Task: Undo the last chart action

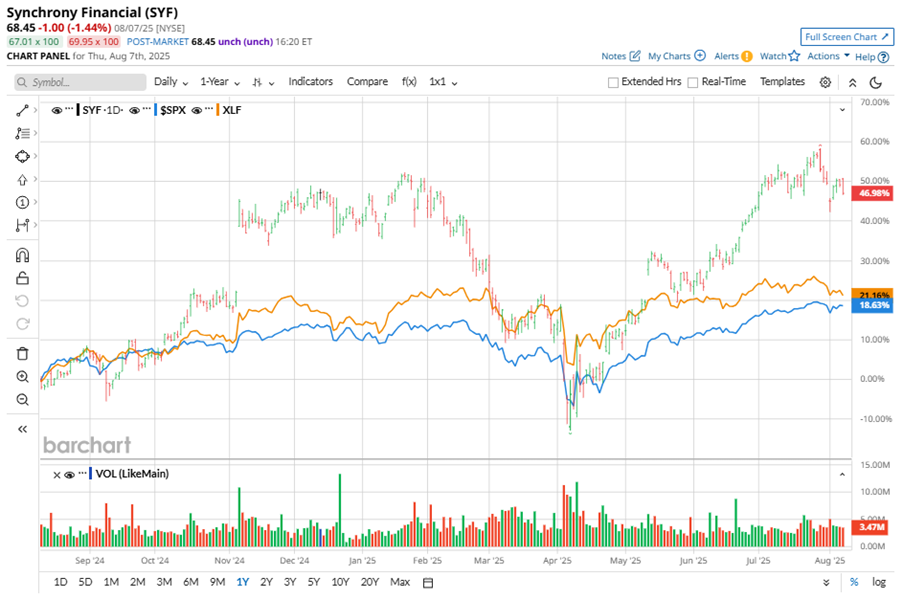Action: coord(22,301)
